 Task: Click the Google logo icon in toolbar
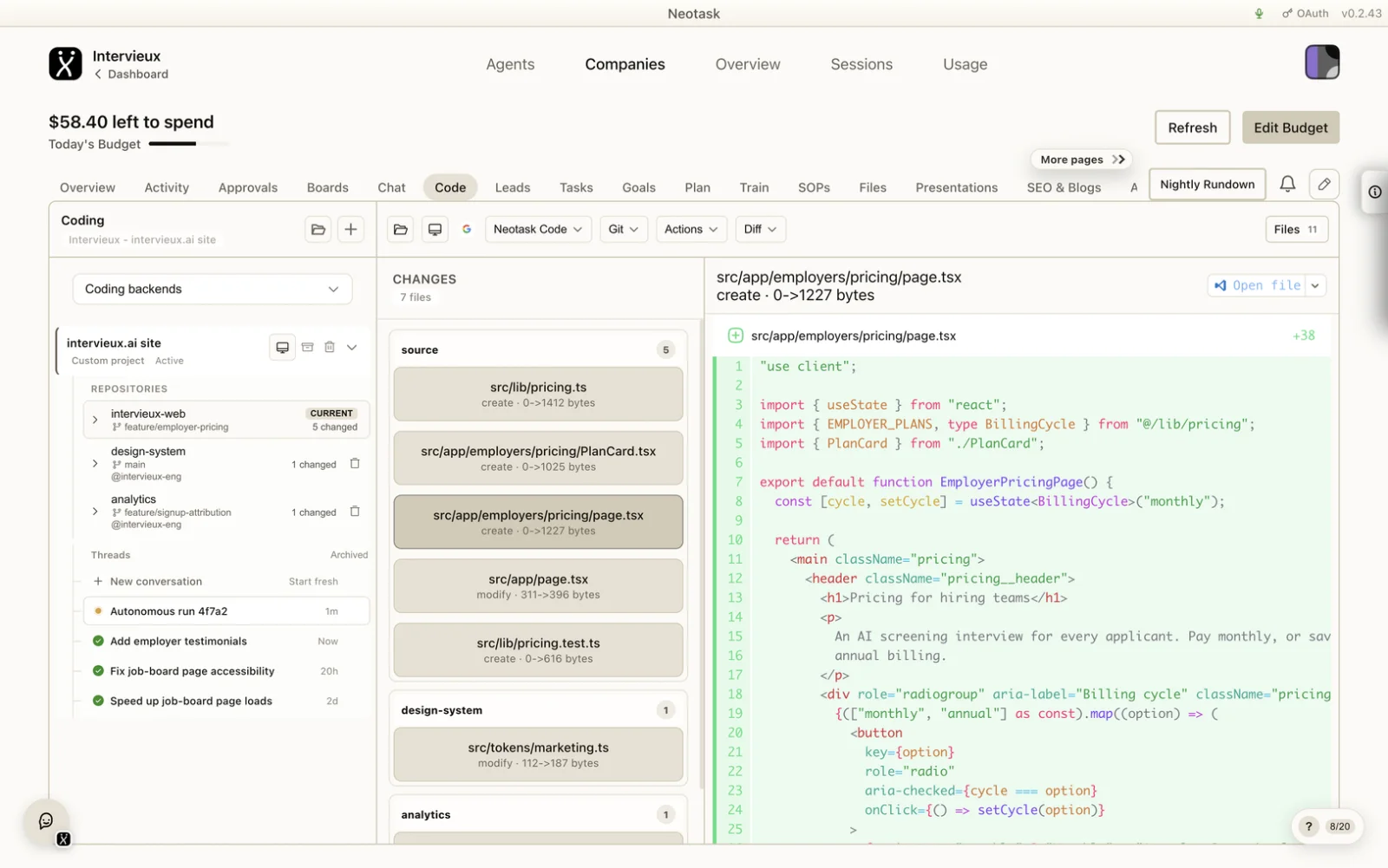point(467,230)
